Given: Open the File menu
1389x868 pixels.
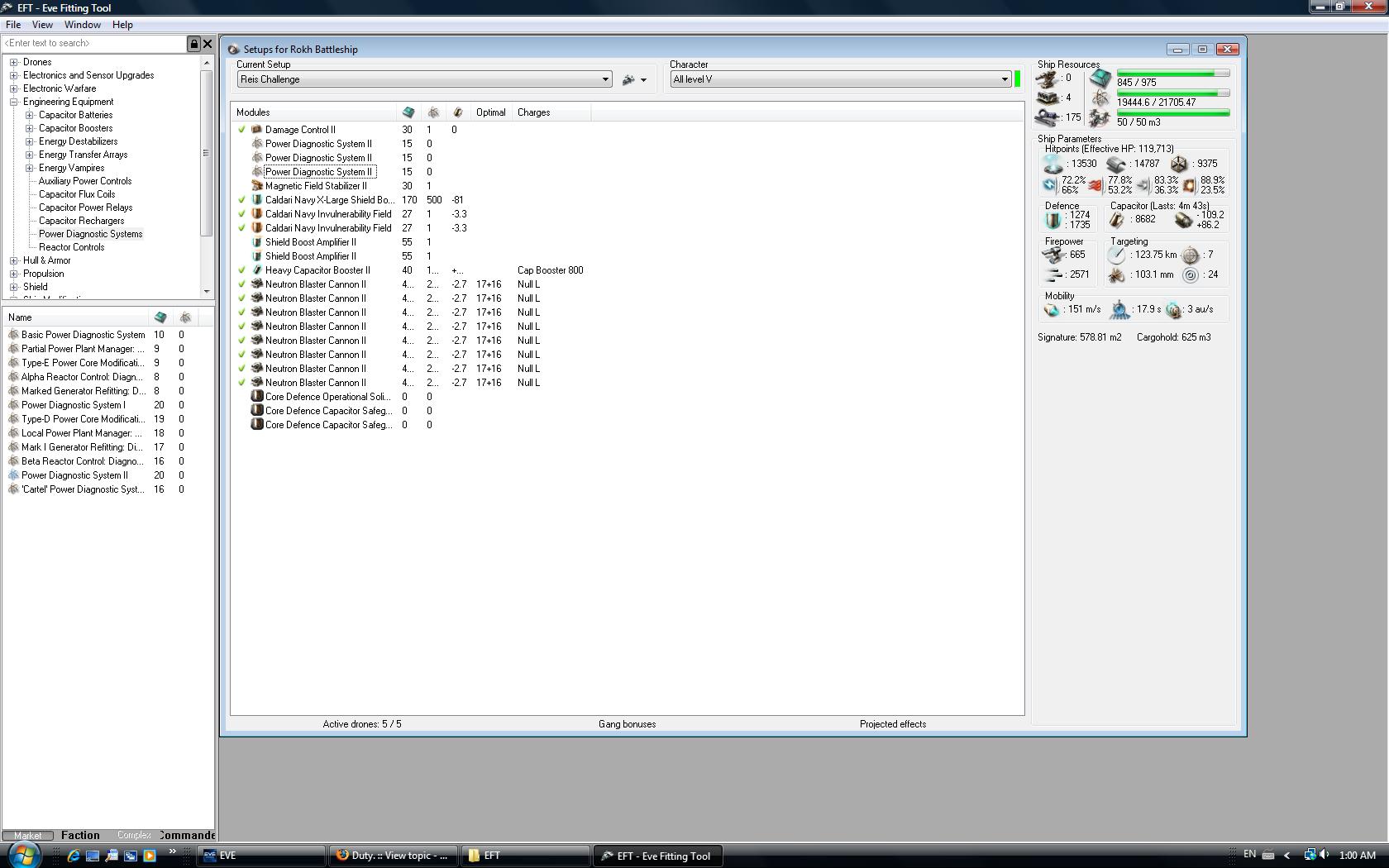Looking at the screenshot, I should (x=13, y=25).
